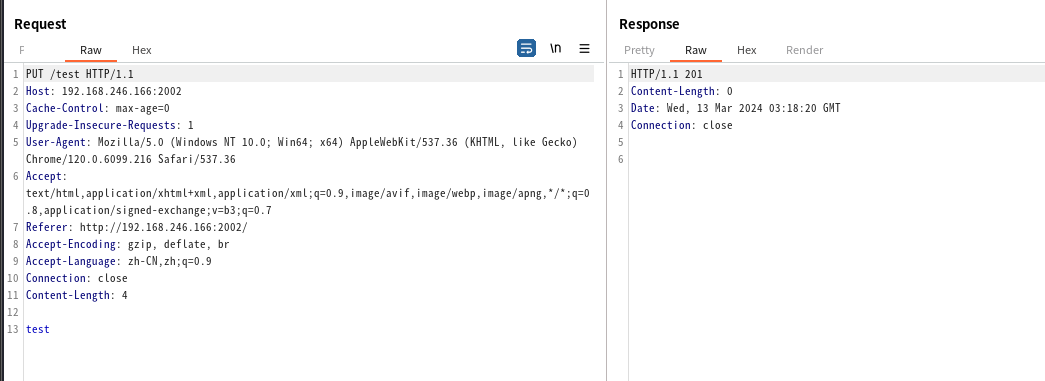Click the Accept-Encoding gzip, deflate, br line
Screen dimensions: 1045x381
(x=127, y=244)
